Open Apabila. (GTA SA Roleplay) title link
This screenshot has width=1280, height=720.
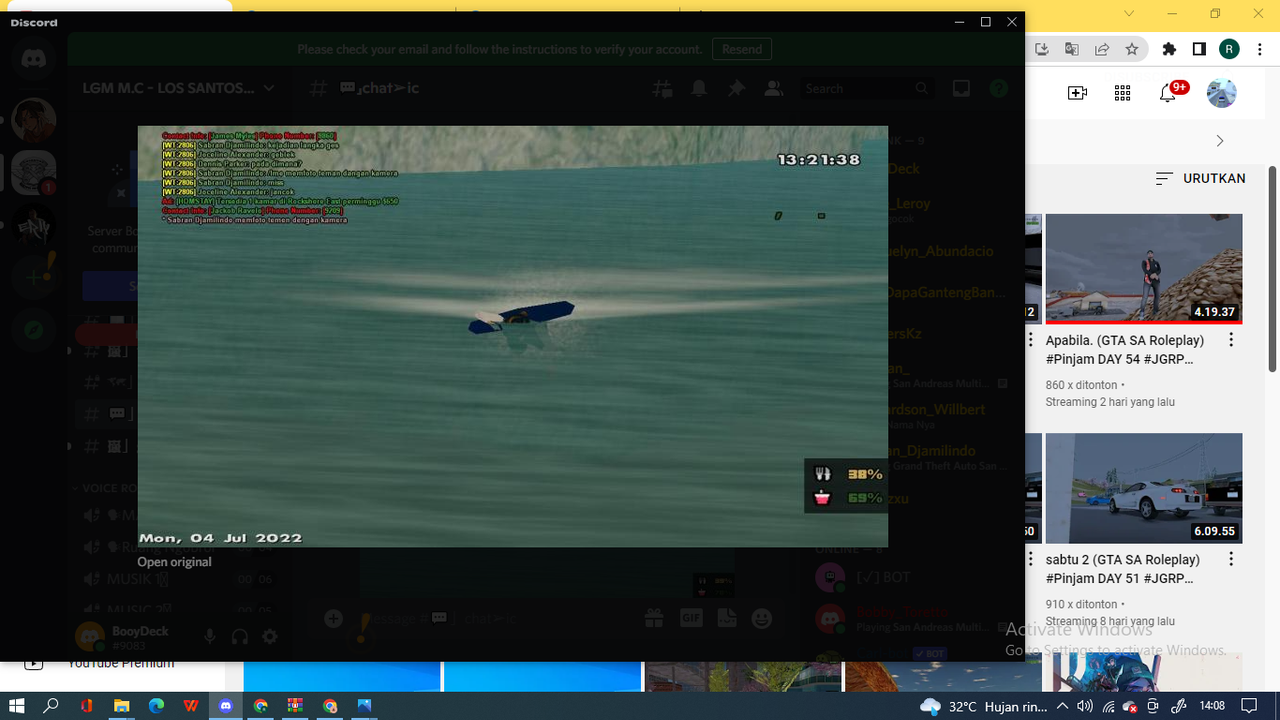pos(1125,350)
